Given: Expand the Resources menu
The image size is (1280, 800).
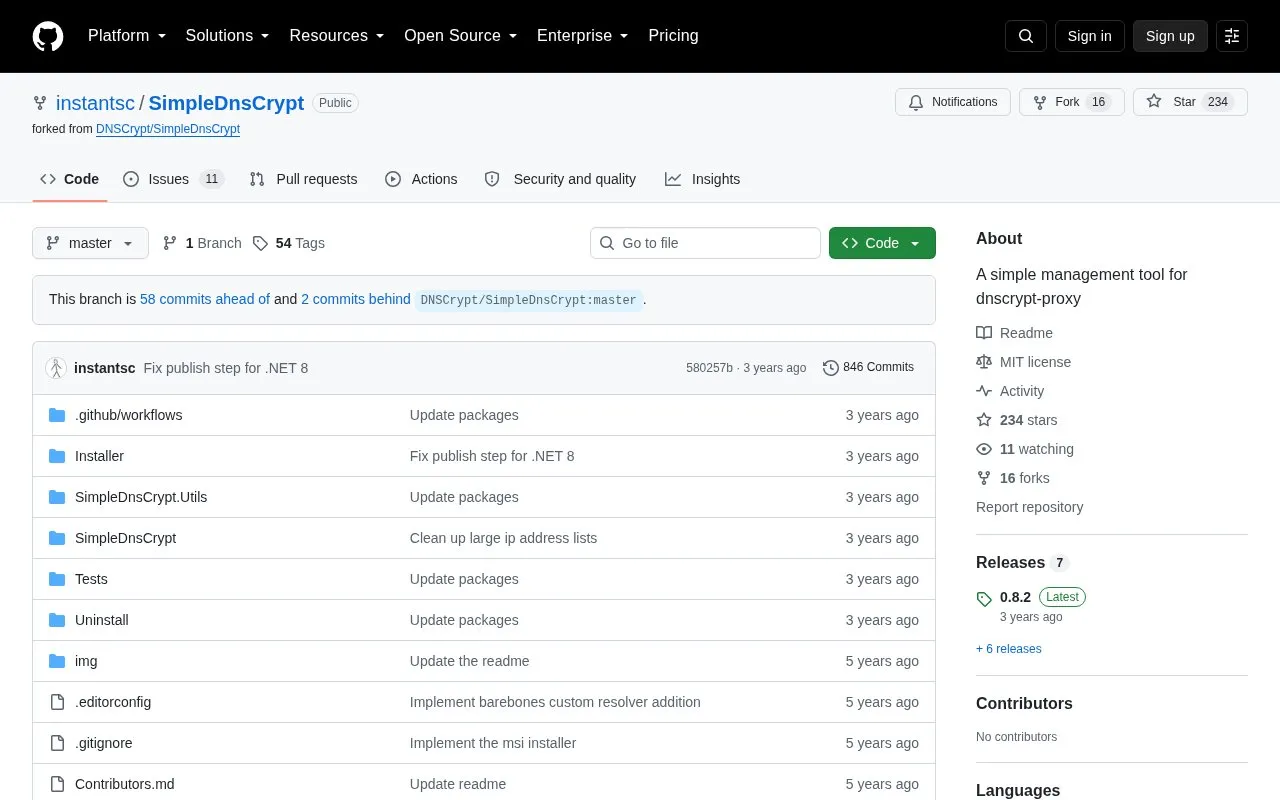Looking at the screenshot, I should click(337, 36).
